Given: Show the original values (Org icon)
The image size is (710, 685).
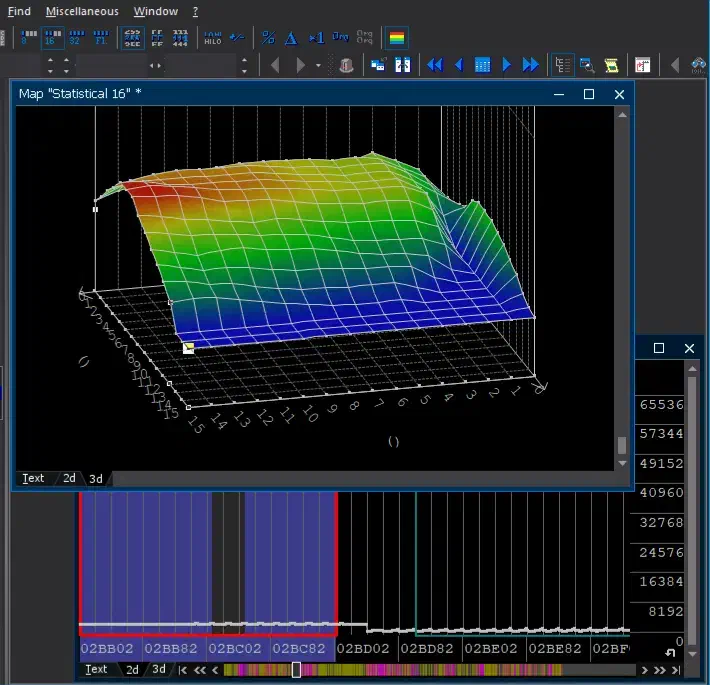Looking at the screenshot, I should (x=341, y=37).
